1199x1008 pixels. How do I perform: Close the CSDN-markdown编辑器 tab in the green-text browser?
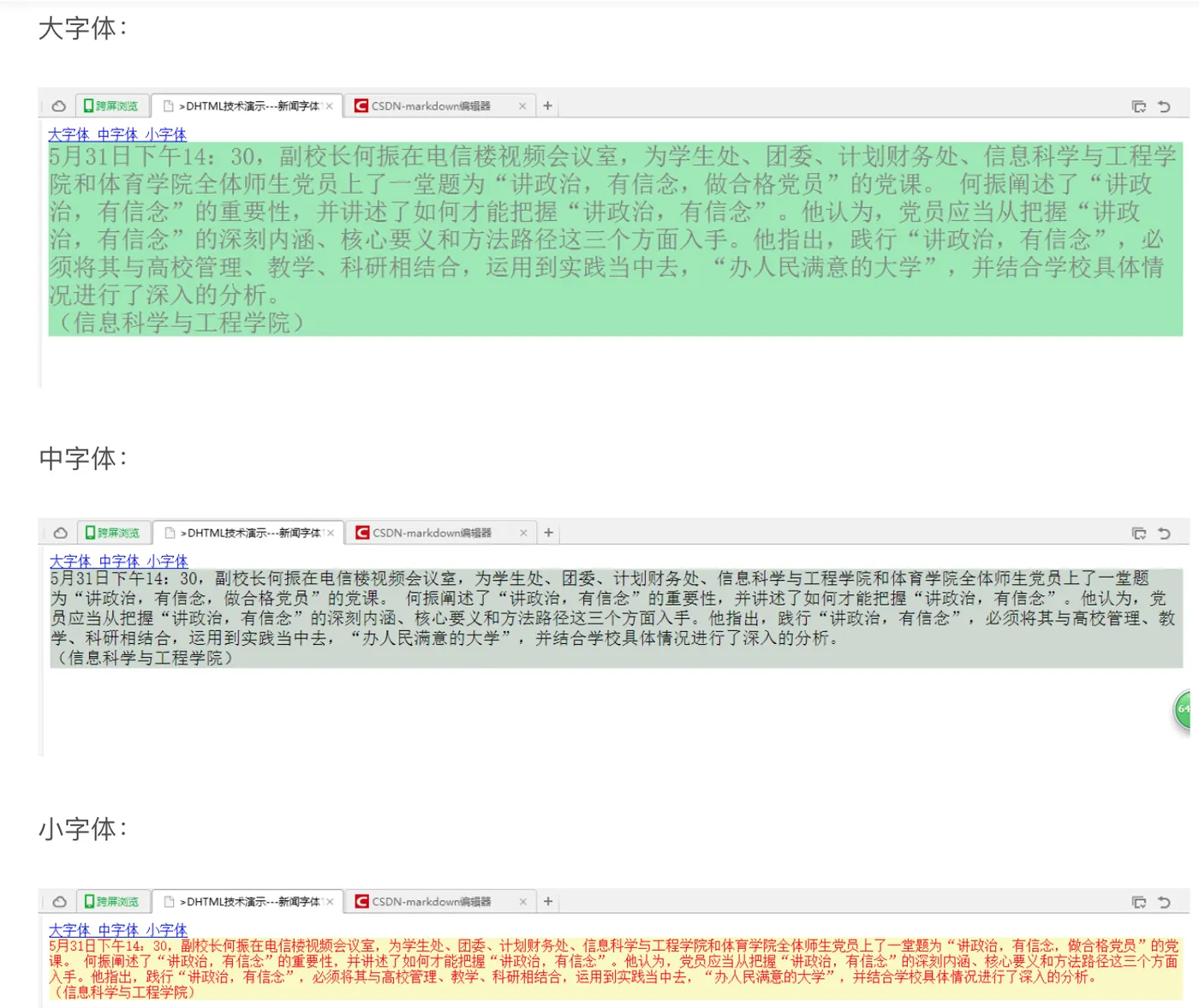click(x=522, y=106)
